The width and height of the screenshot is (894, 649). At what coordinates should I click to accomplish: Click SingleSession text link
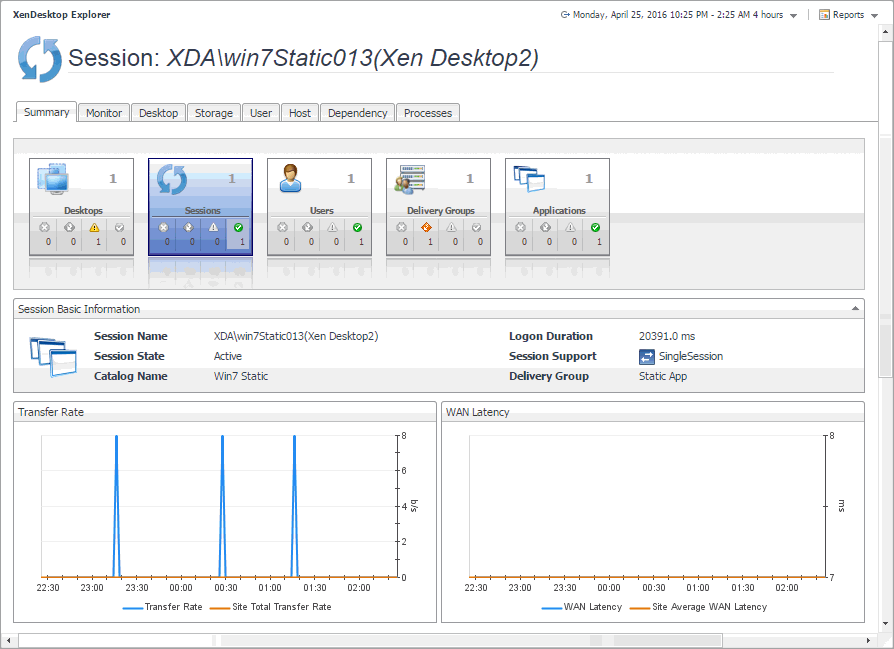pos(690,356)
